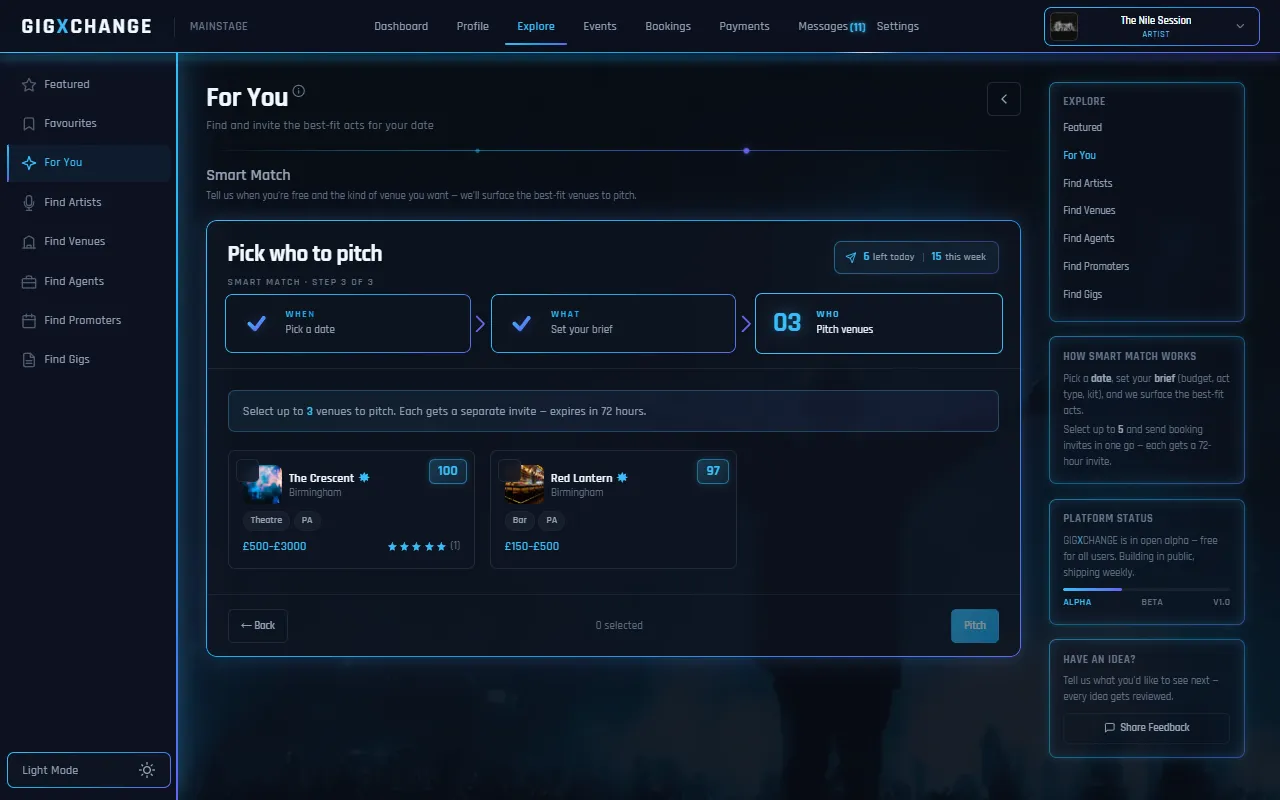Open the Messages tab
The width and height of the screenshot is (1280, 800).
tap(831, 26)
